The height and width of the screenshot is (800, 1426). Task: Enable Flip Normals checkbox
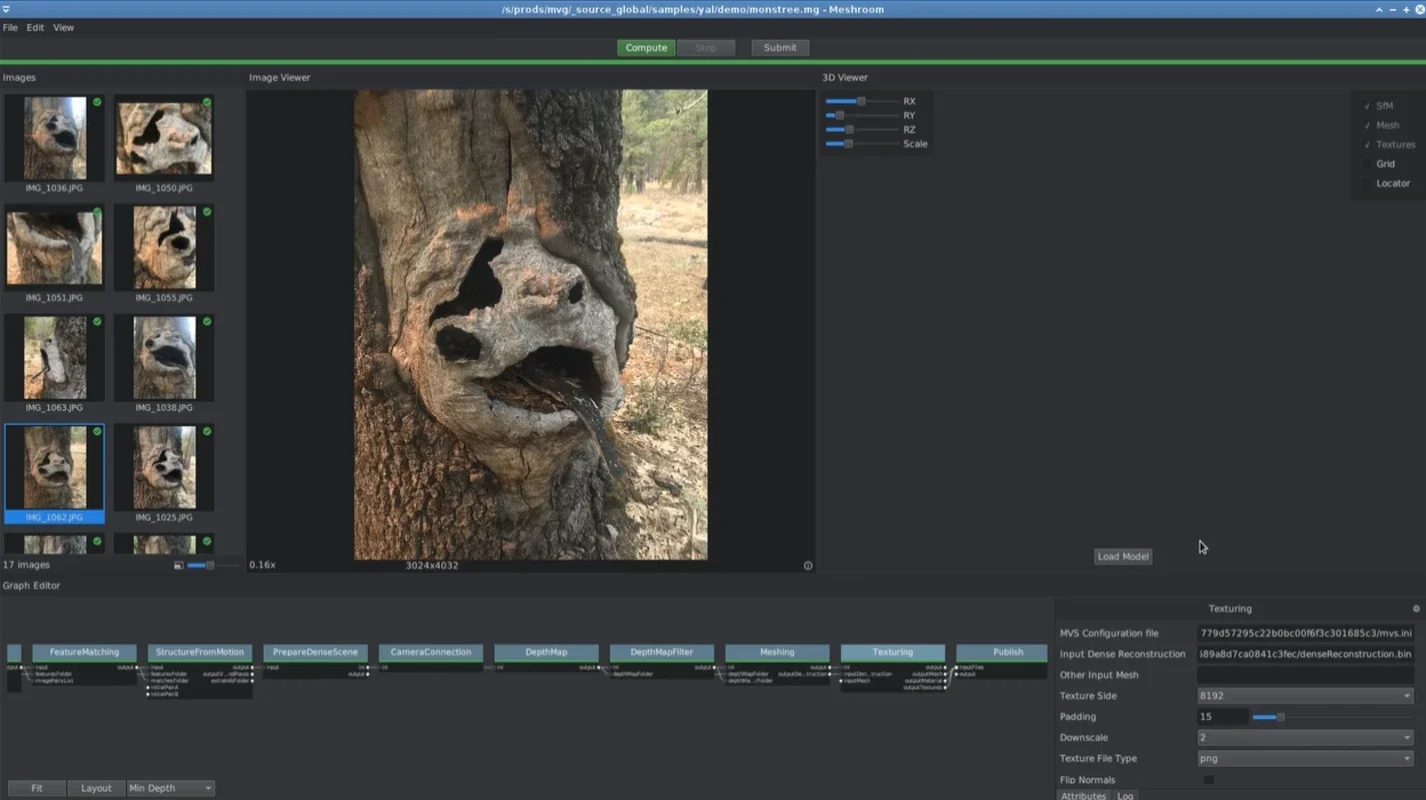[x=1208, y=779]
